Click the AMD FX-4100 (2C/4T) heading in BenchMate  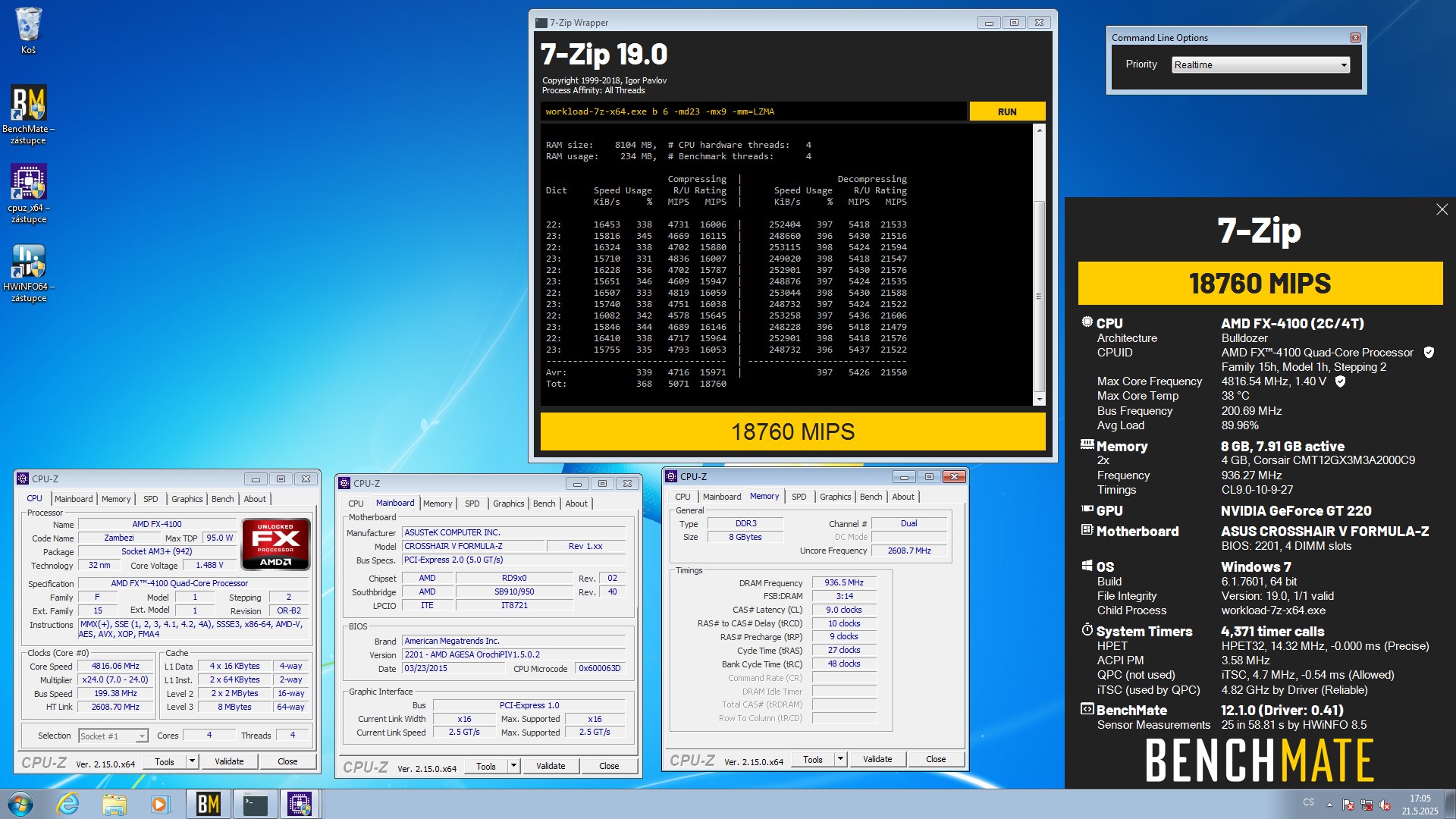pyautogui.click(x=1292, y=324)
